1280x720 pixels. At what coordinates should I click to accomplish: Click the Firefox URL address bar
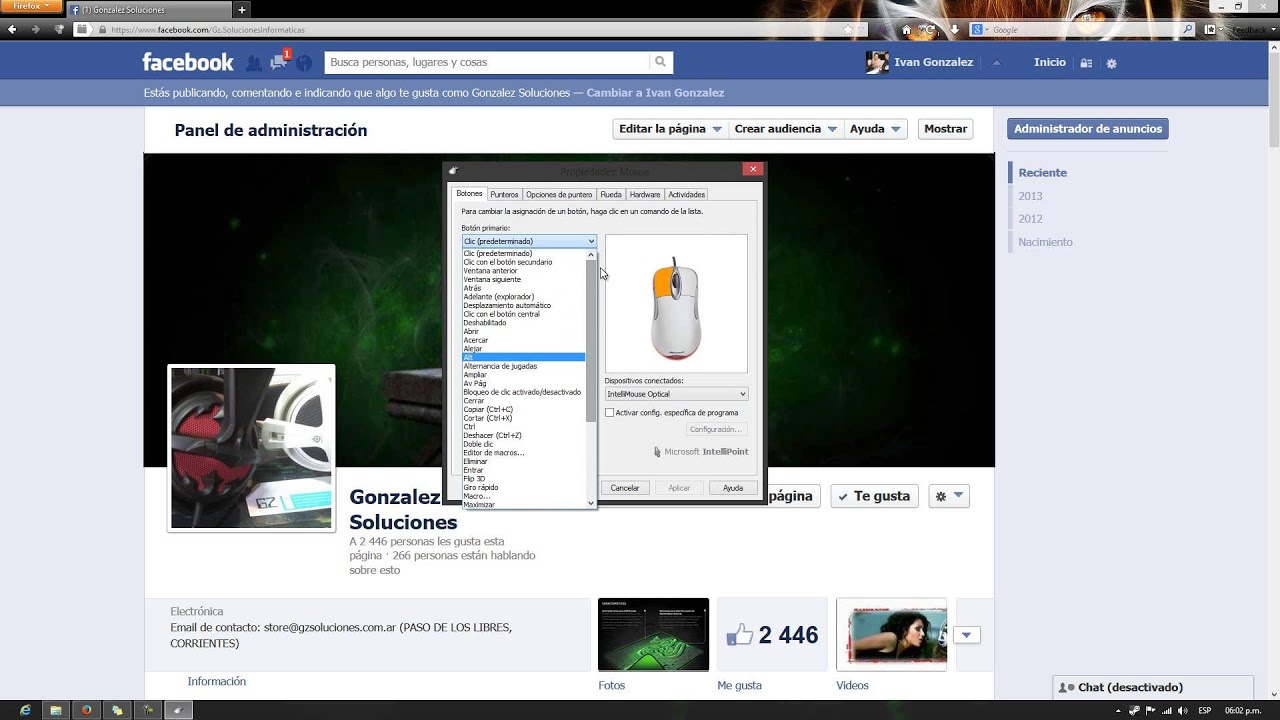tap(470, 30)
